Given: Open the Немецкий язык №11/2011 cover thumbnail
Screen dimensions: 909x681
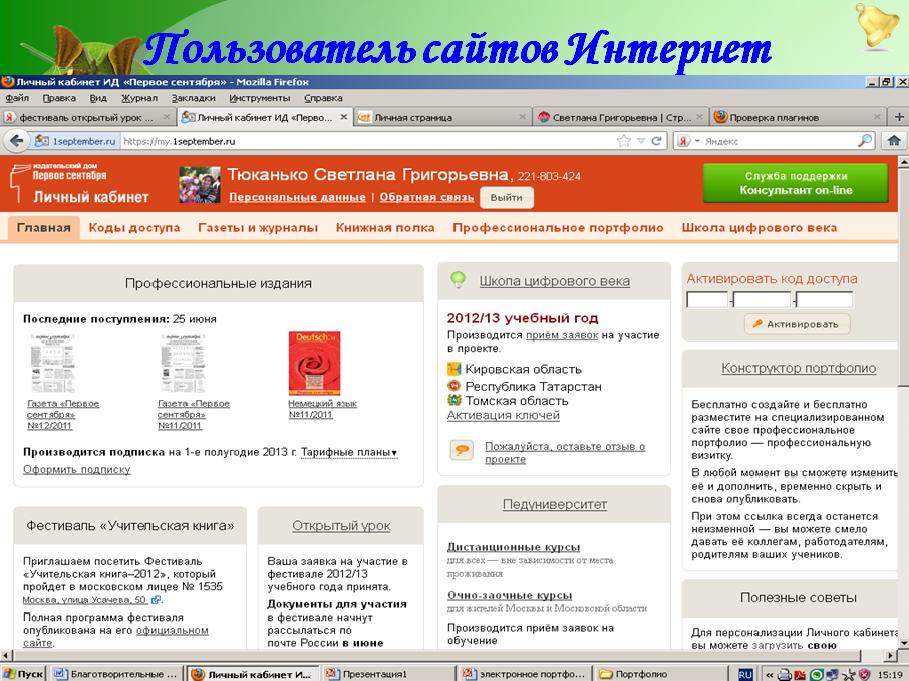Looking at the screenshot, I should point(315,363).
